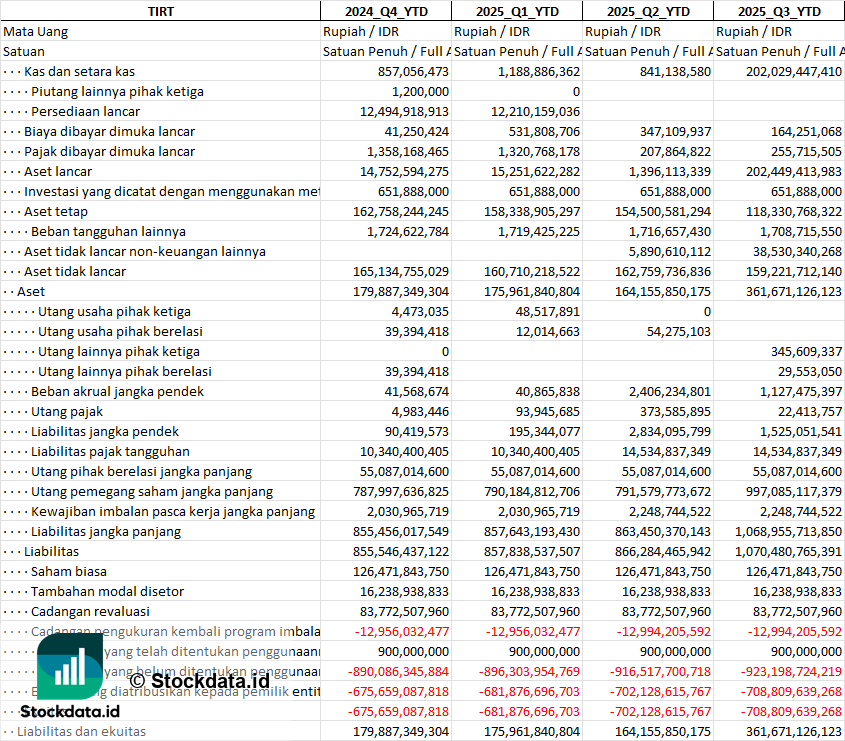Click the 2025_Q3_YTD column header
The image size is (845, 741).
pos(779,11)
